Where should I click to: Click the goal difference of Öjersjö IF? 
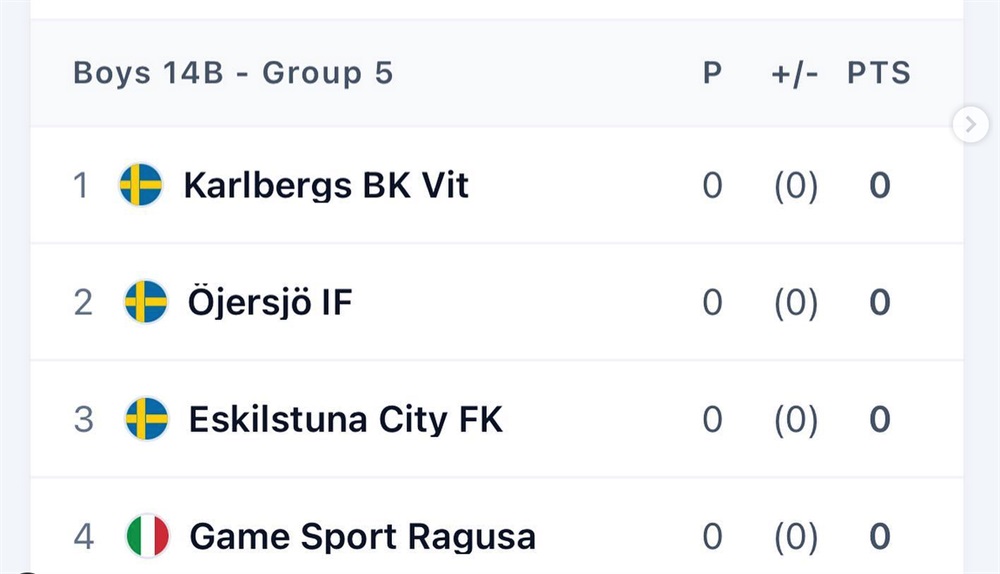796,303
